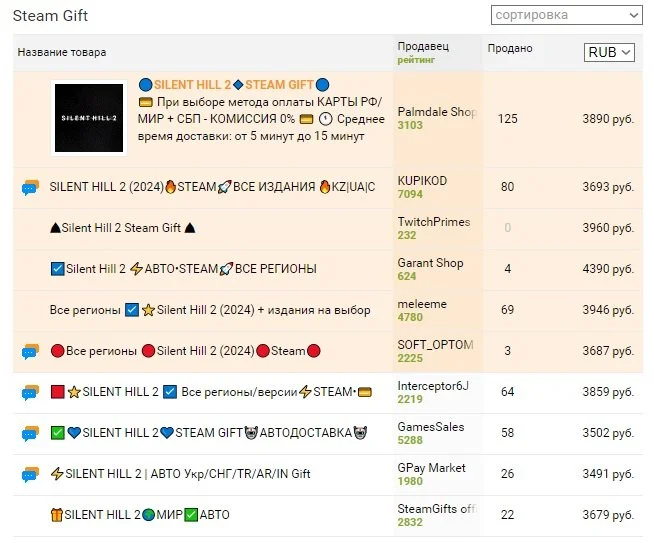Click the Продано column header
Image resolution: width=654 pixels, height=543 pixels.
point(510,48)
